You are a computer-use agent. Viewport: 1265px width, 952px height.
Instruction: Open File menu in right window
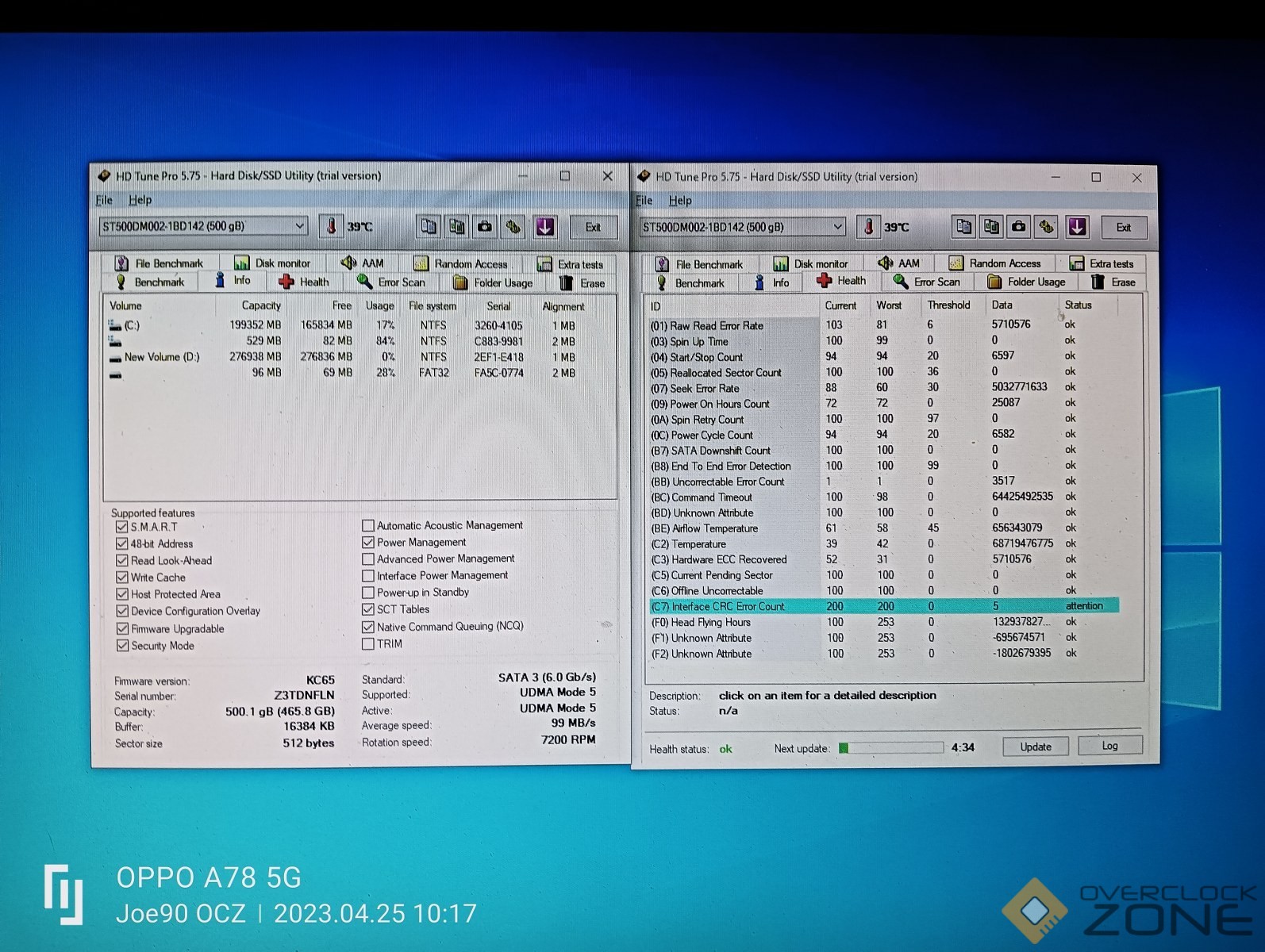click(644, 201)
